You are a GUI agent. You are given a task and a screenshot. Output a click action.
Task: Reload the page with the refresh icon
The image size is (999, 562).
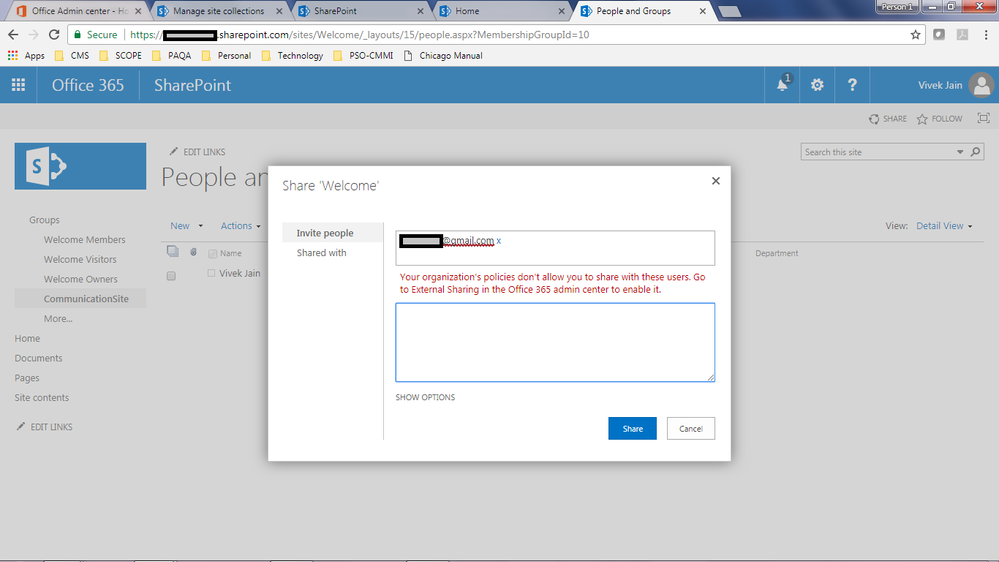pos(54,34)
